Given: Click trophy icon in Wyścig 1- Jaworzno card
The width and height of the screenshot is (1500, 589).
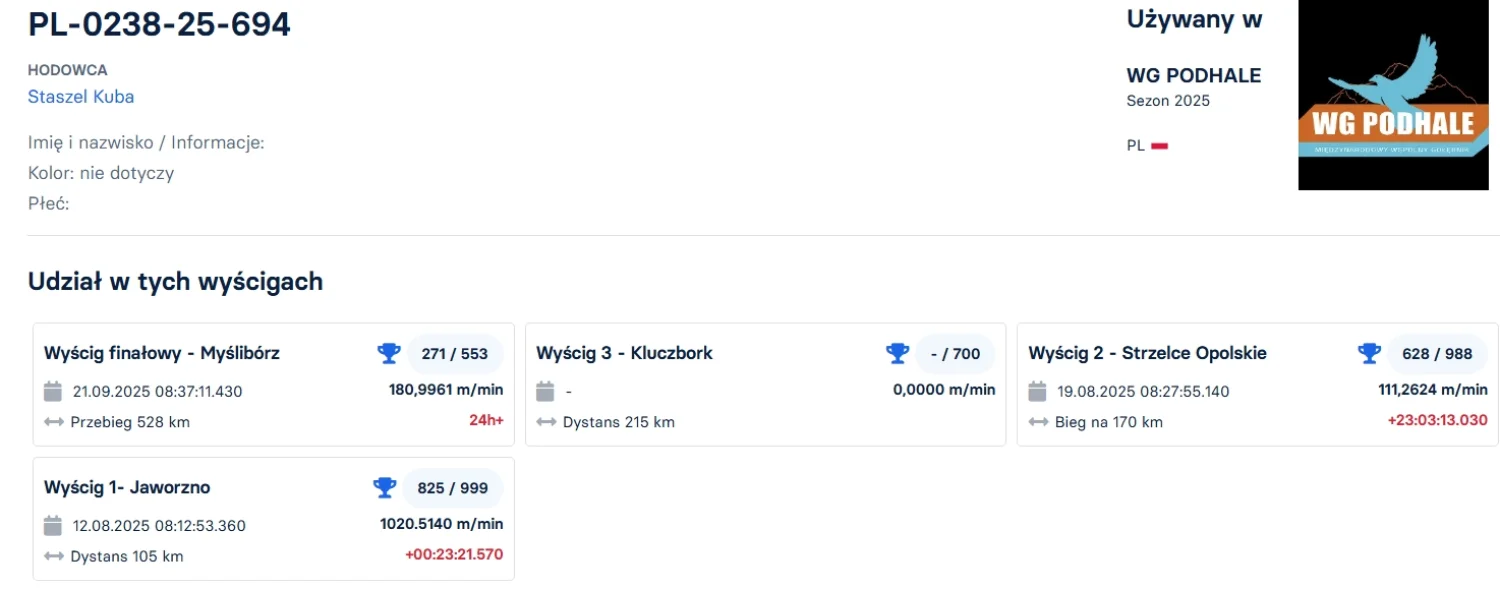Looking at the screenshot, I should [385, 488].
